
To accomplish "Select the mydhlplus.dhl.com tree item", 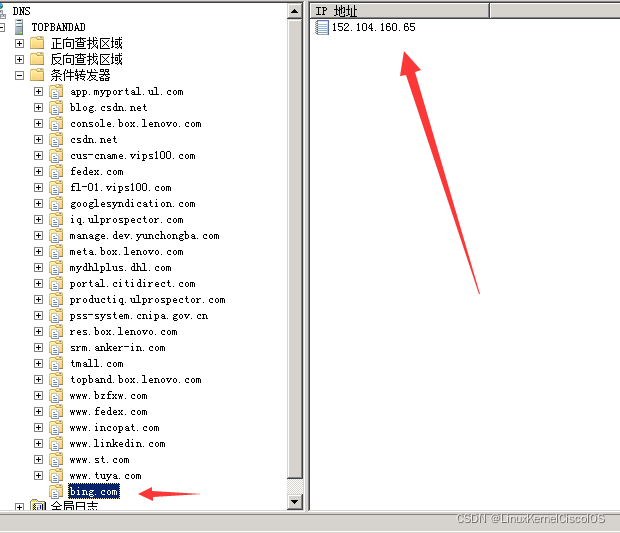I will click(121, 268).
